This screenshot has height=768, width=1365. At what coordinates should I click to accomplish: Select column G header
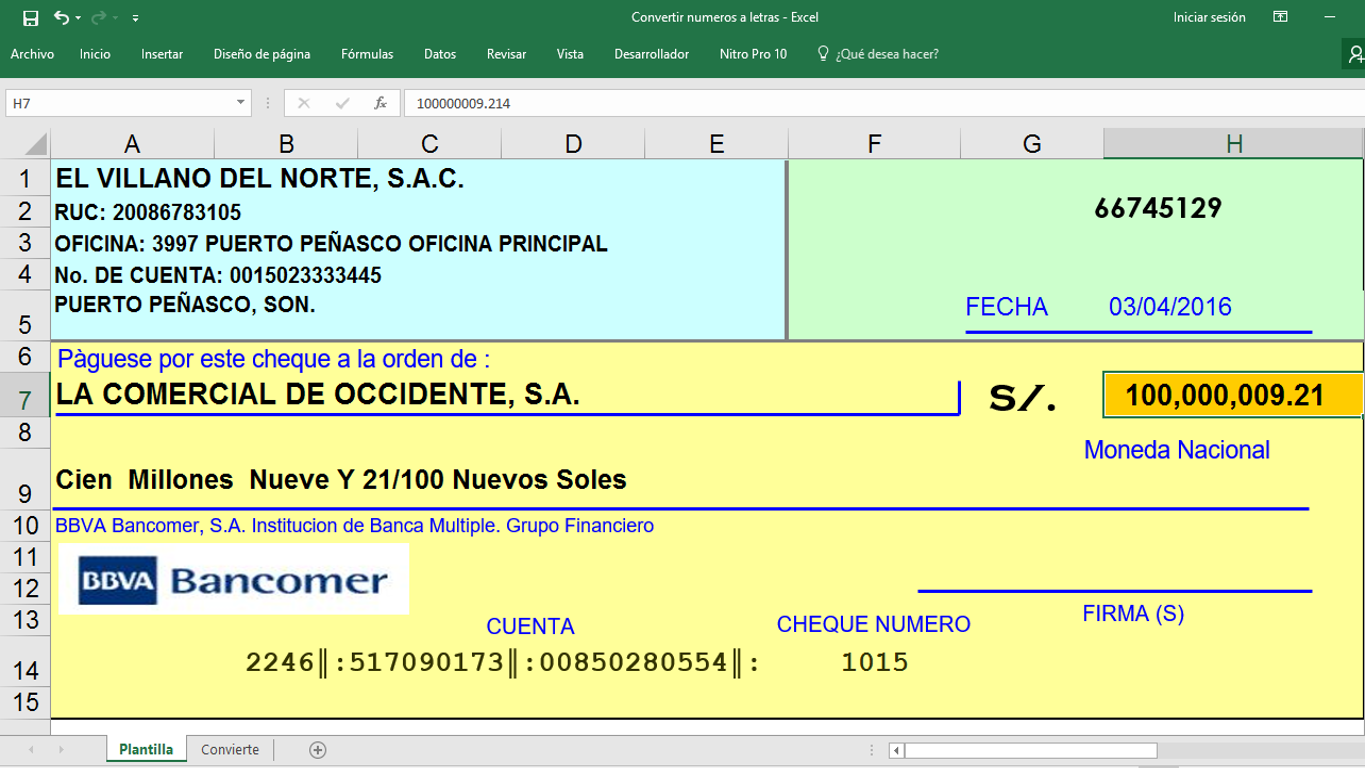coord(1032,144)
